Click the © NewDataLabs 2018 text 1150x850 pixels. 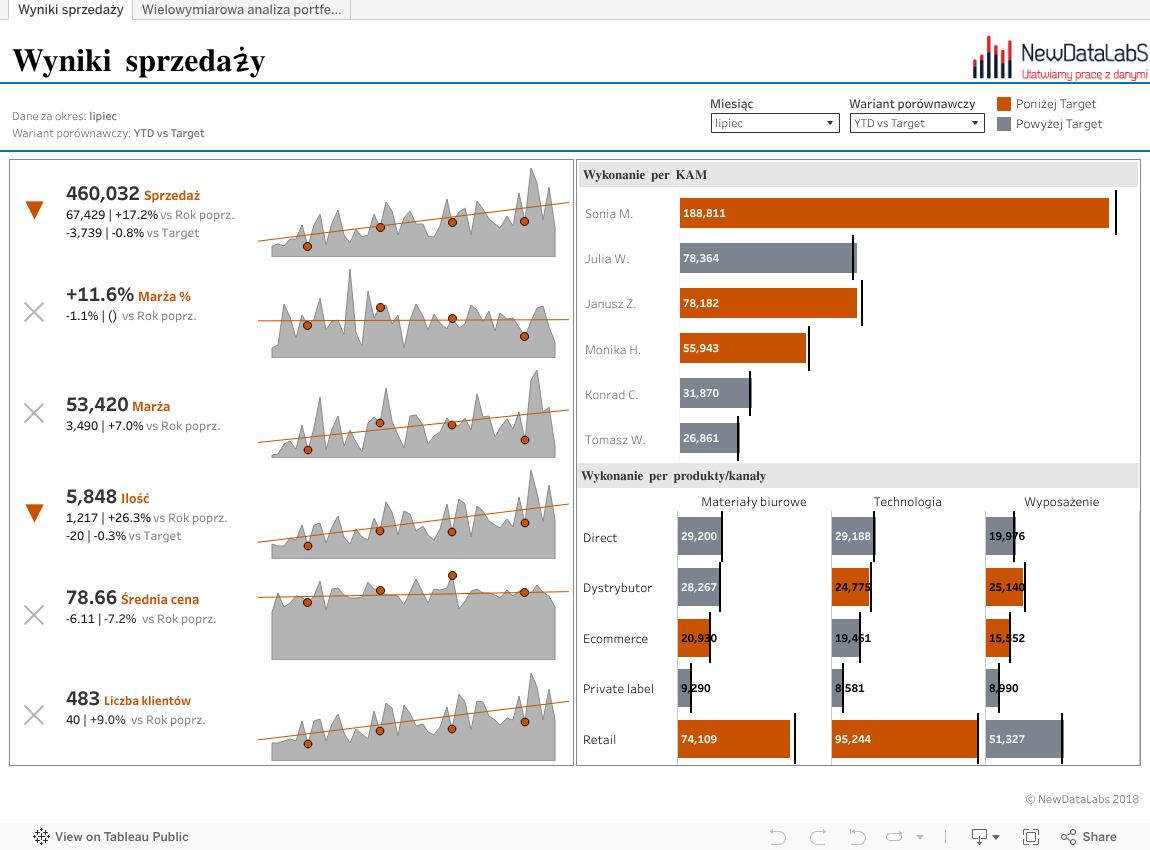[1082, 799]
